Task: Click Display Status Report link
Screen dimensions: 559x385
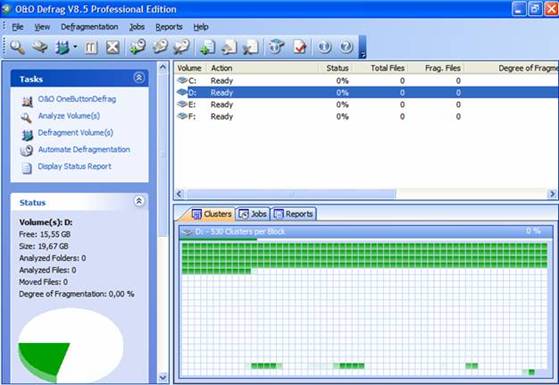Action: [x=75, y=166]
